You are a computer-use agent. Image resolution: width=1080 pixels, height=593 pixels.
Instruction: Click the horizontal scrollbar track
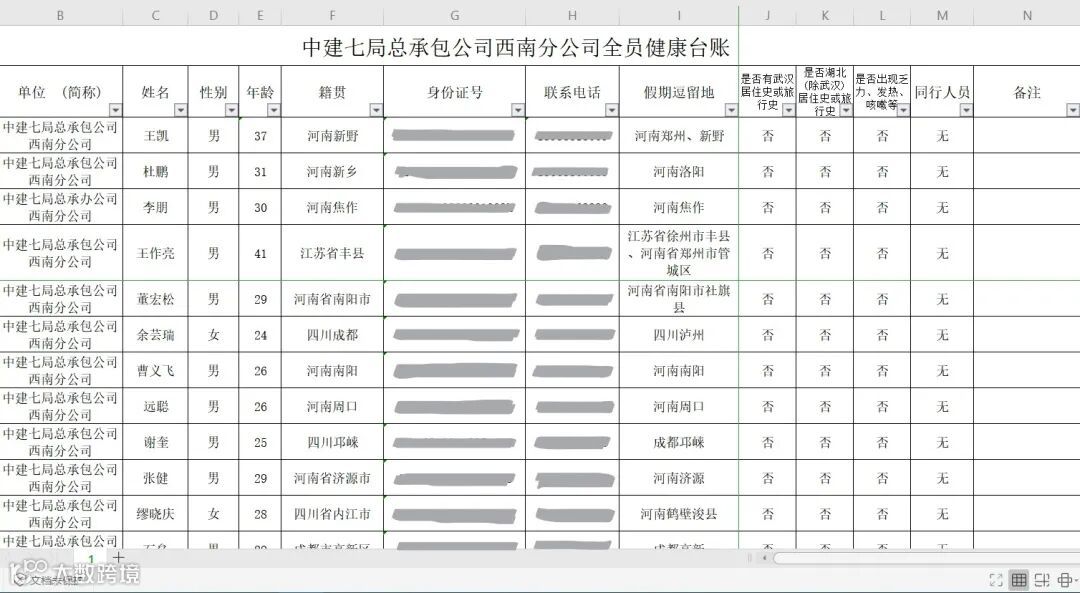926,557
